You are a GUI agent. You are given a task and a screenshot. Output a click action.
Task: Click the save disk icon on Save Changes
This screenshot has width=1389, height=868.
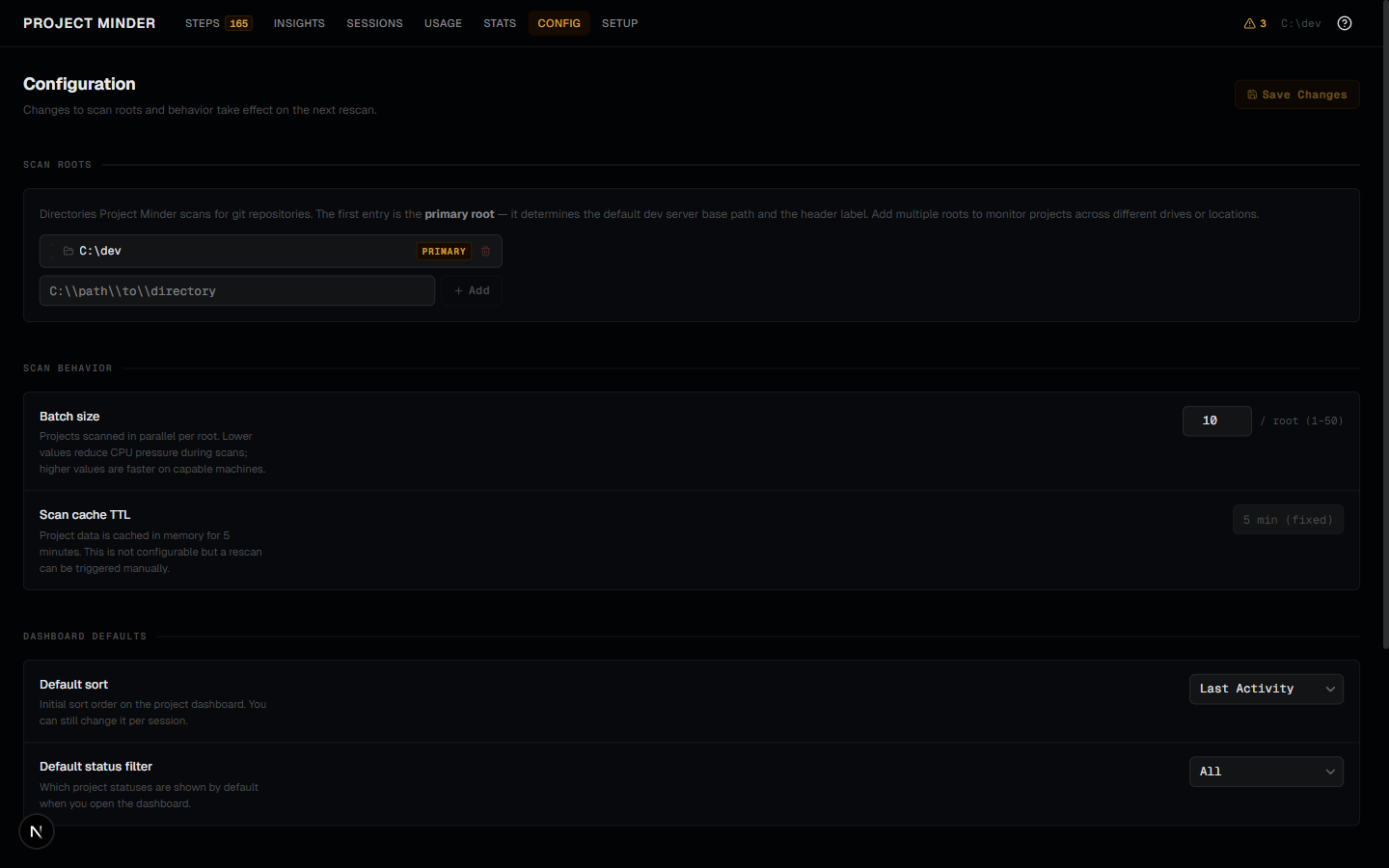pyautogui.click(x=1254, y=94)
